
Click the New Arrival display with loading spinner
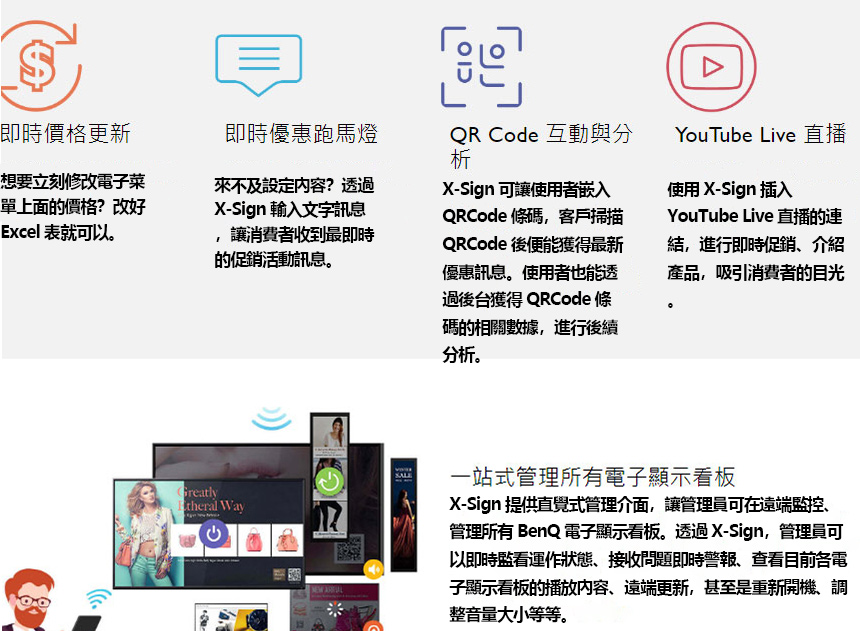(335, 607)
